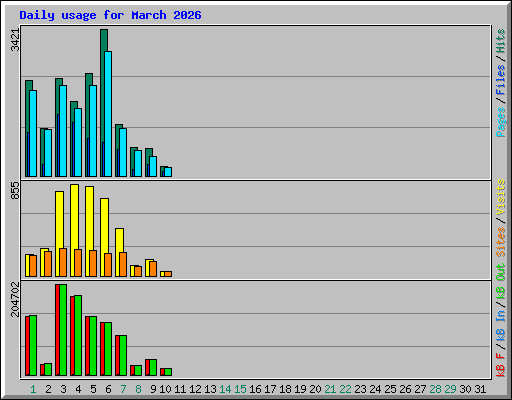Select the tallest green kB Out bar for day 3
This screenshot has height=400, width=512.
(x=63, y=330)
